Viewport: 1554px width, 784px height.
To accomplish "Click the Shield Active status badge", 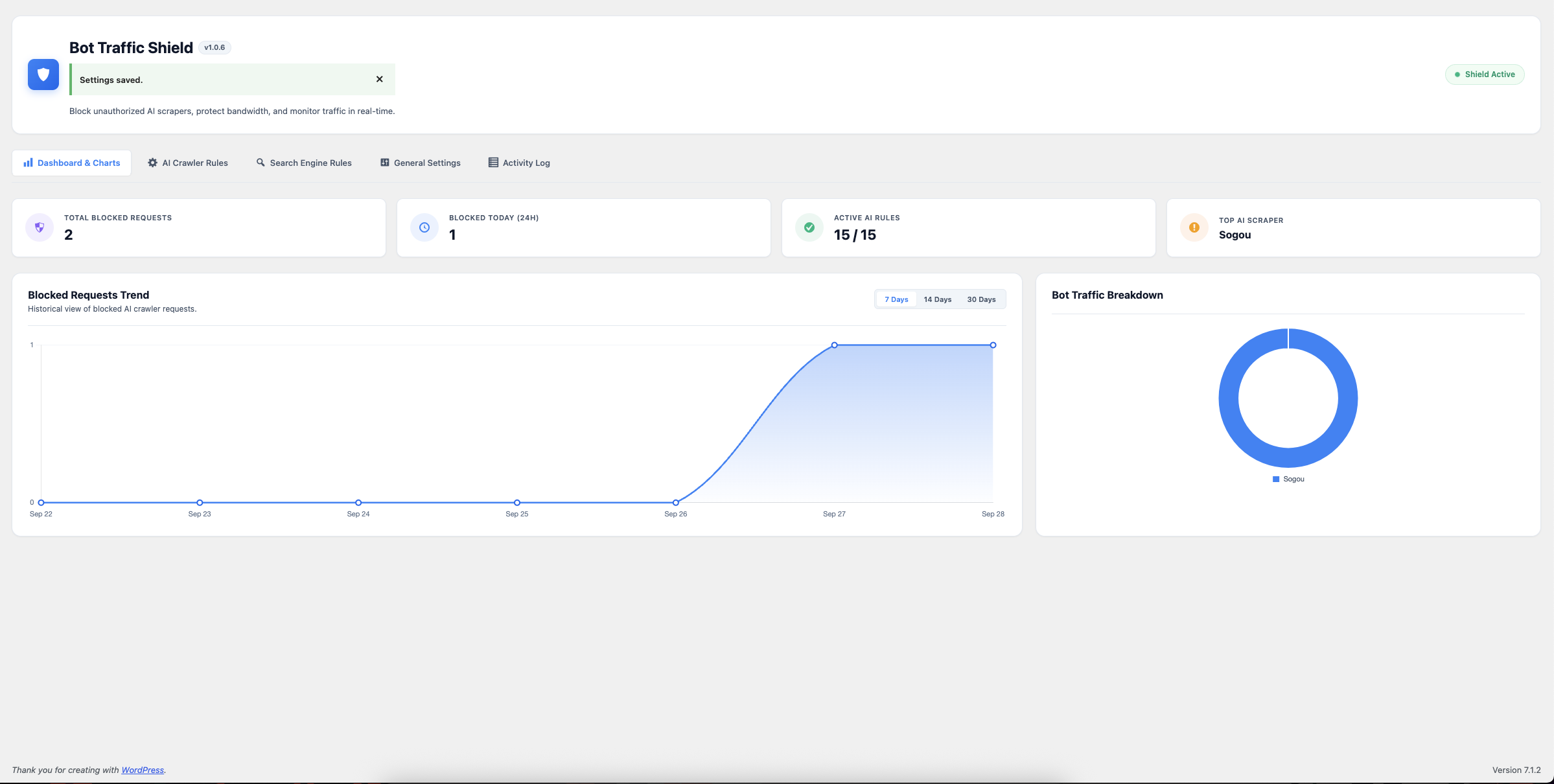I will 1485,75.
